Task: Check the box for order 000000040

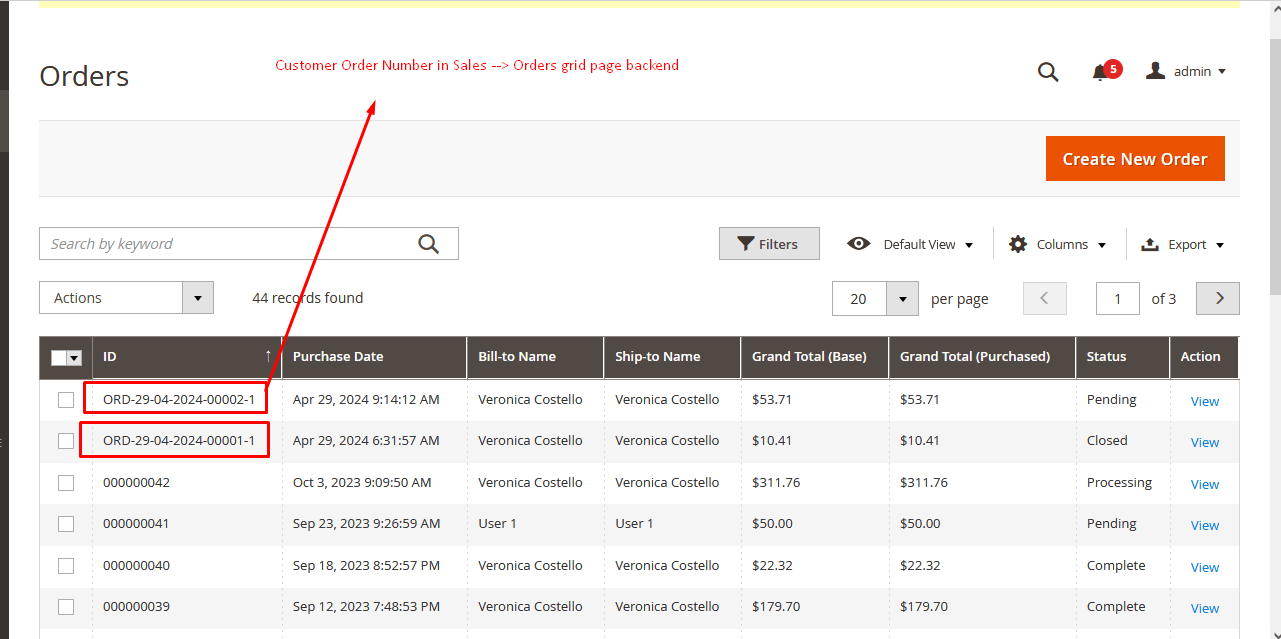Action: [66, 566]
